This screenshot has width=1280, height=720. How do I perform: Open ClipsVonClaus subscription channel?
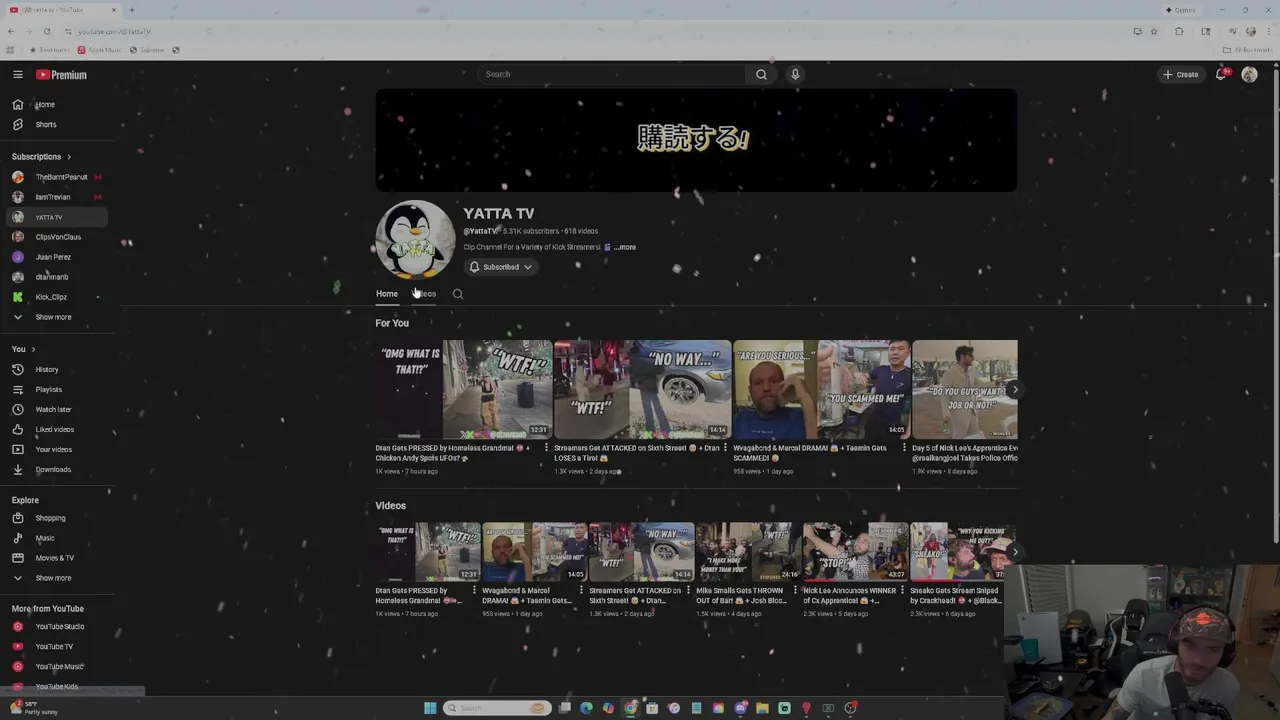click(56, 237)
